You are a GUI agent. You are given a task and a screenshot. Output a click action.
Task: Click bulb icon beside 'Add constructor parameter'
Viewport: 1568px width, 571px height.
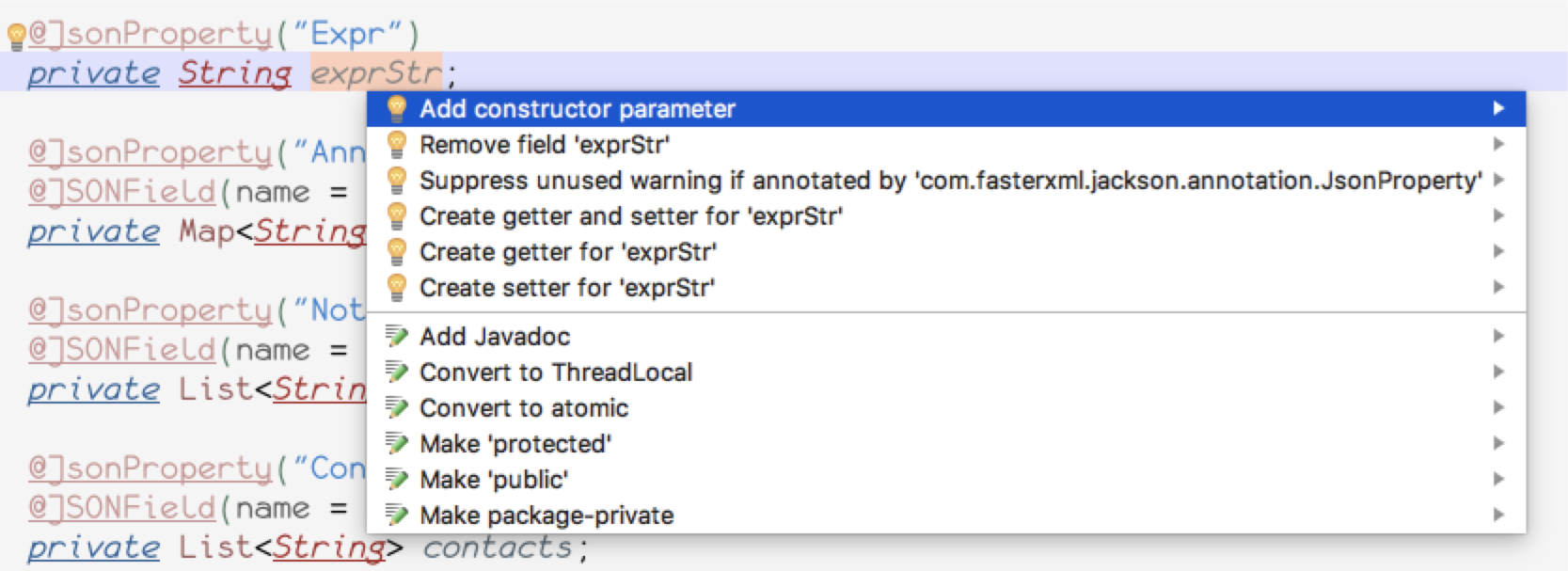point(397,109)
